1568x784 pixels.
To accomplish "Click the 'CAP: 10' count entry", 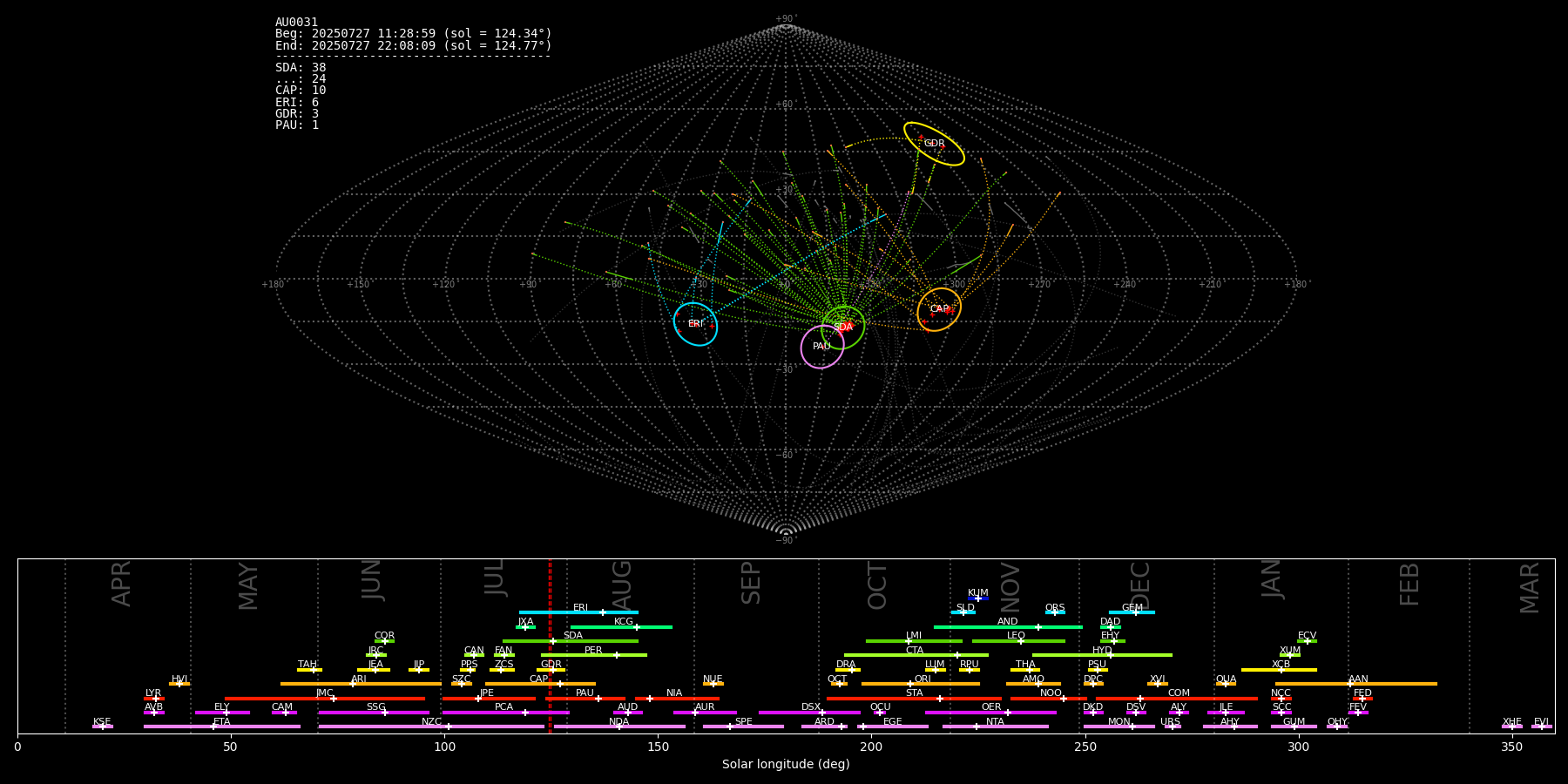I will (x=301, y=91).
